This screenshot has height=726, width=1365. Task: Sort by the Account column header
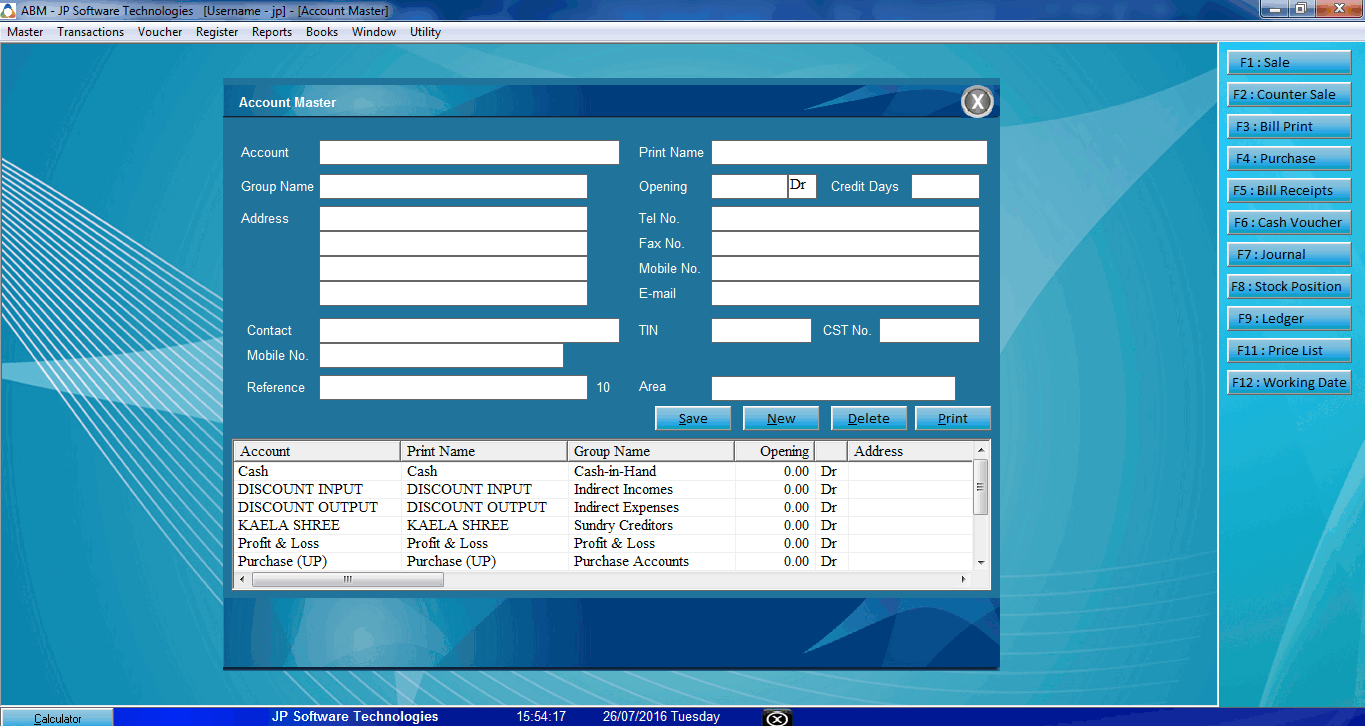317,451
